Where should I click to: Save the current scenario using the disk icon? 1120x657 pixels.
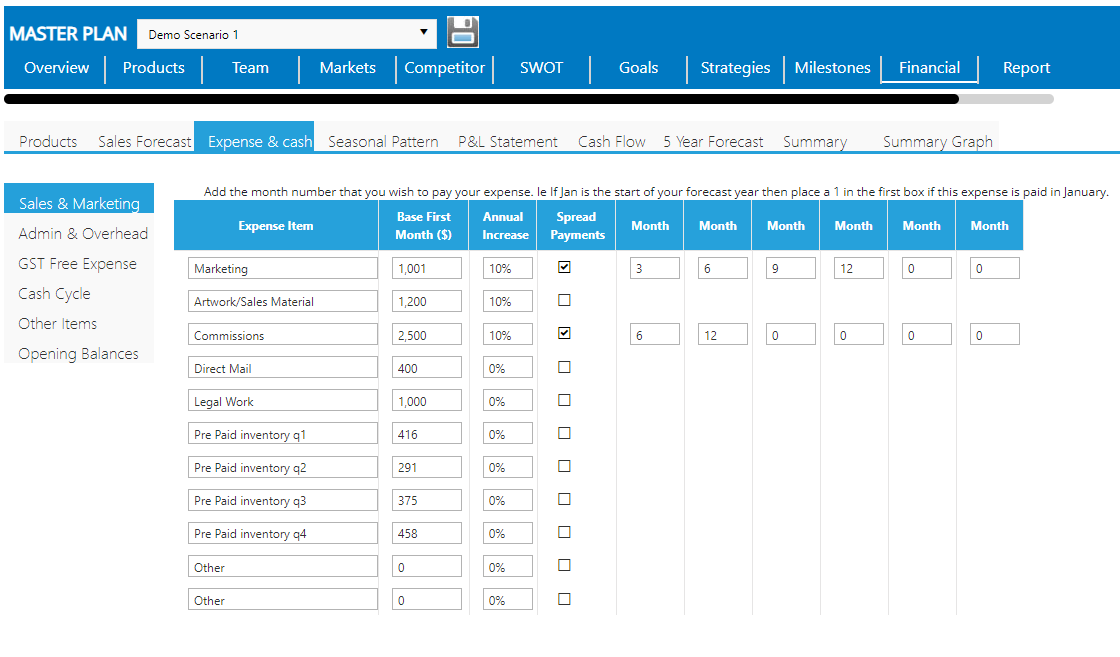(462, 31)
